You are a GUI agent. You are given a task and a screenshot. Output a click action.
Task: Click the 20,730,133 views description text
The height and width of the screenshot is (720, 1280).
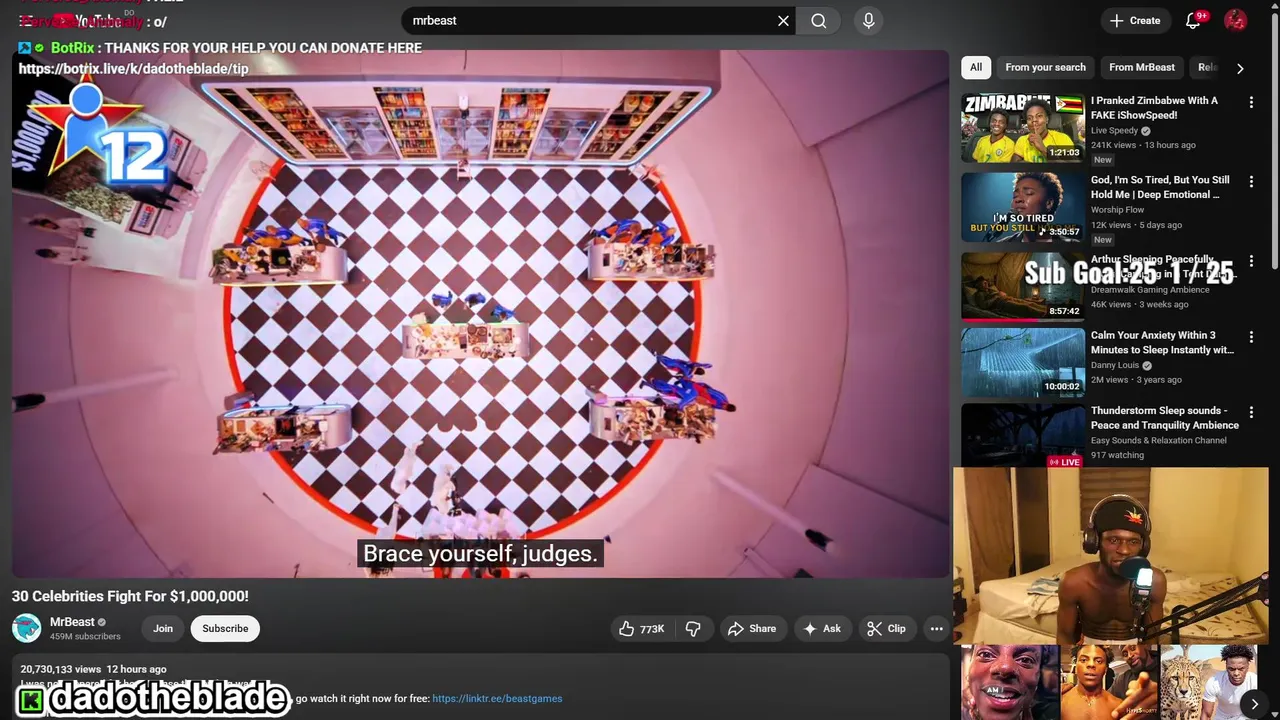61,669
